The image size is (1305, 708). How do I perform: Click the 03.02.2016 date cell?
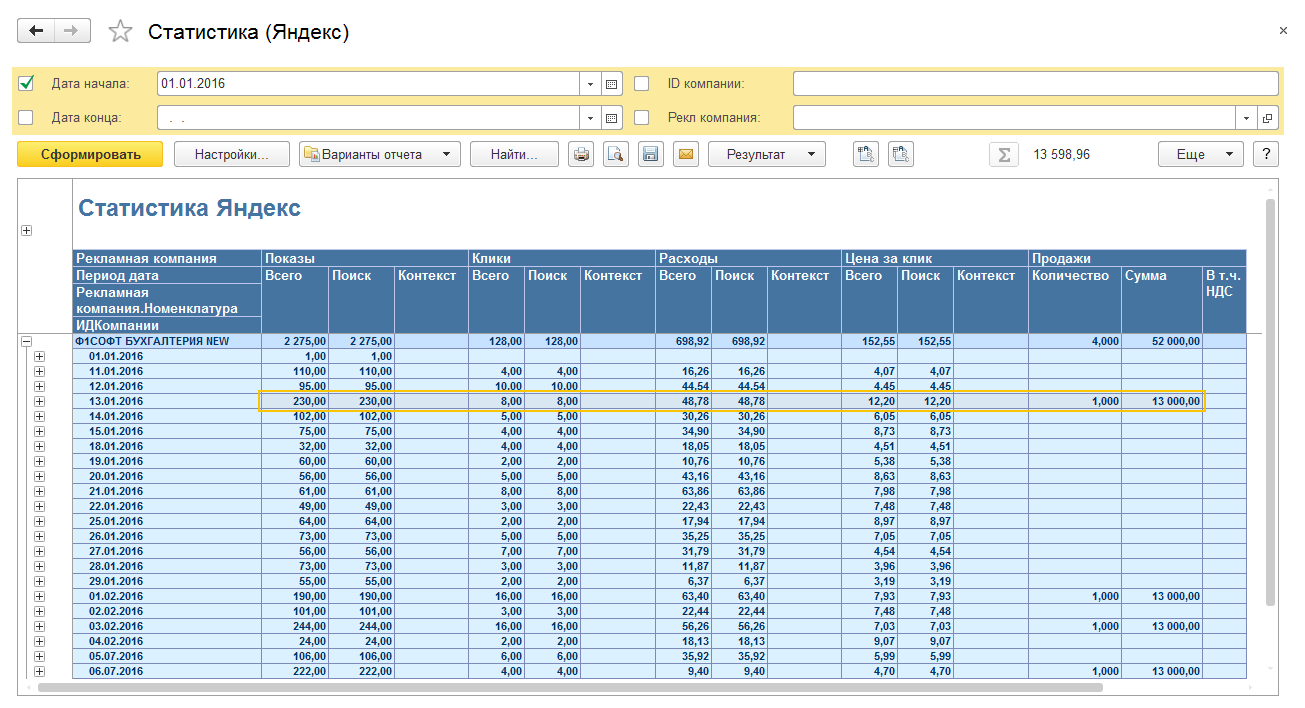(167, 626)
